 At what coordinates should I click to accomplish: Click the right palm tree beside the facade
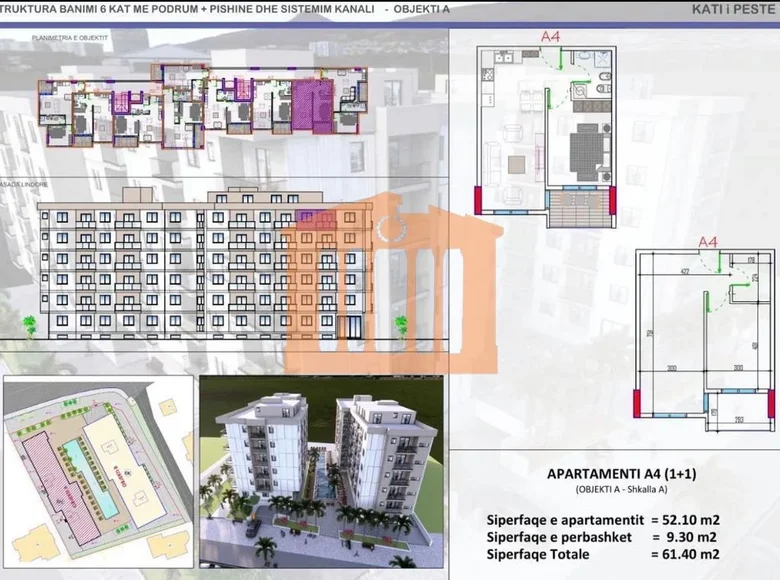pos(401,327)
